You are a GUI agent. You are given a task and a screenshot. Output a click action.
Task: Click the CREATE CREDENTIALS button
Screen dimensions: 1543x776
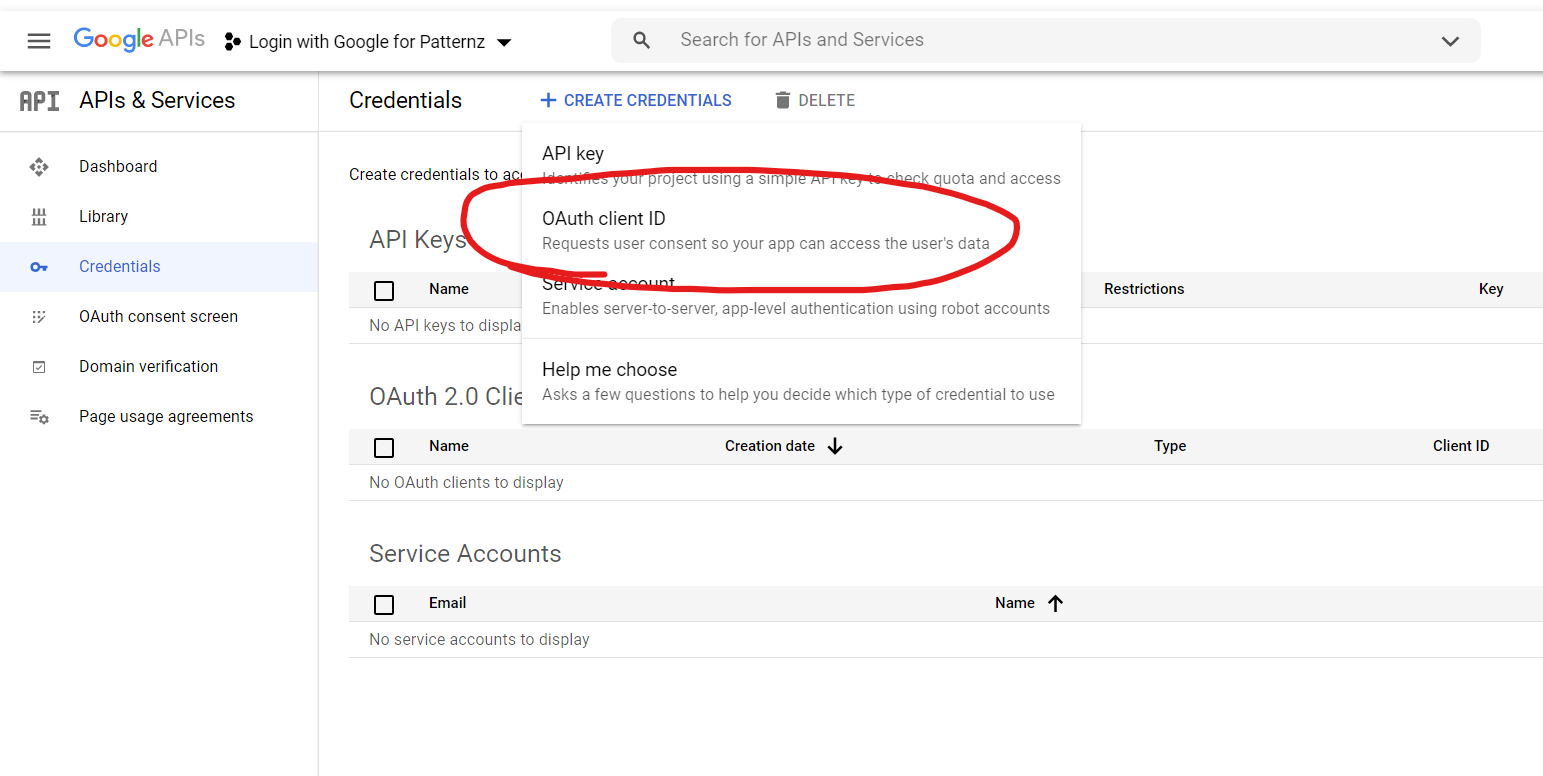tap(636, 100)
